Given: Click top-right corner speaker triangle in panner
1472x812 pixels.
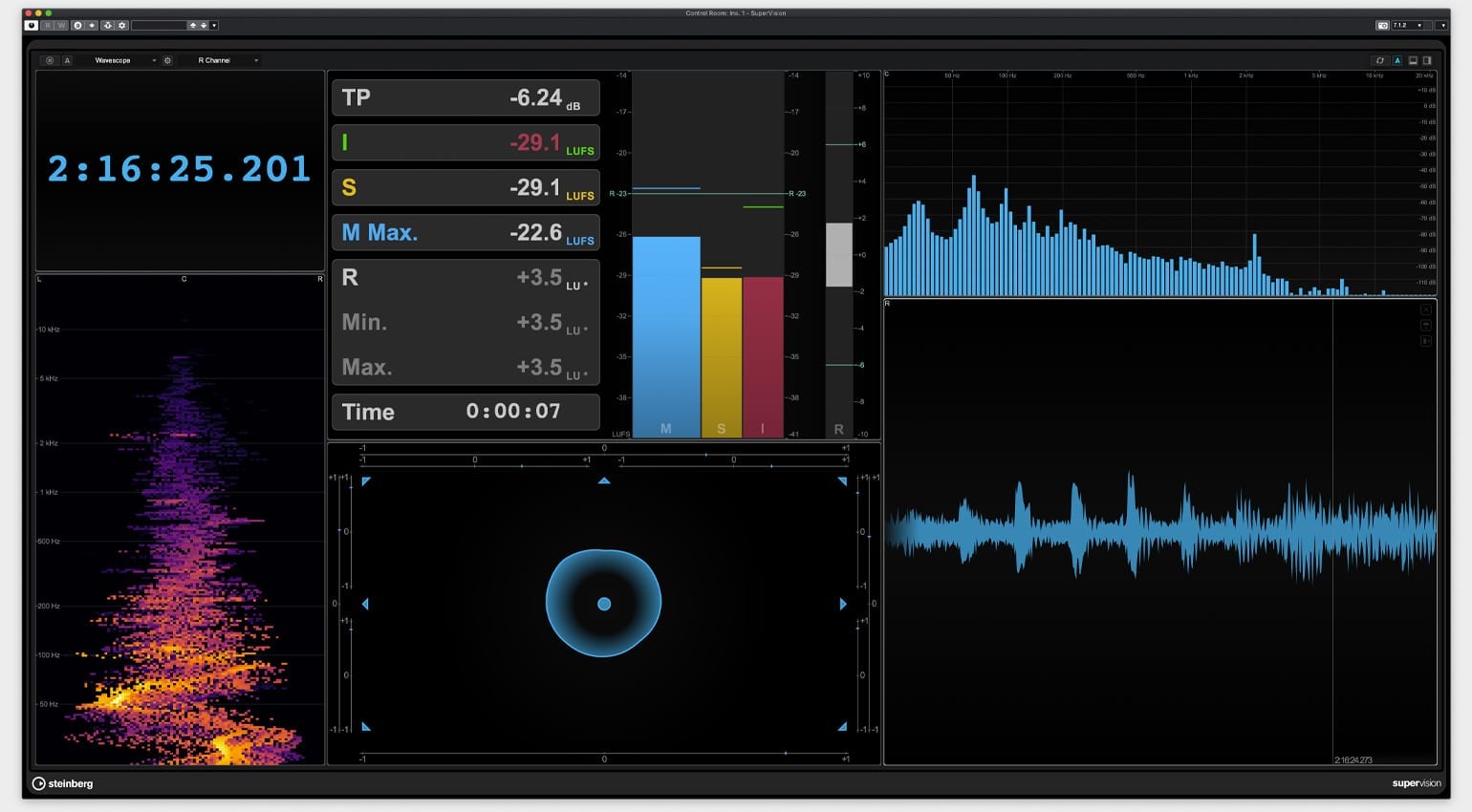Looking at the screenshot, I should [842, 481].
